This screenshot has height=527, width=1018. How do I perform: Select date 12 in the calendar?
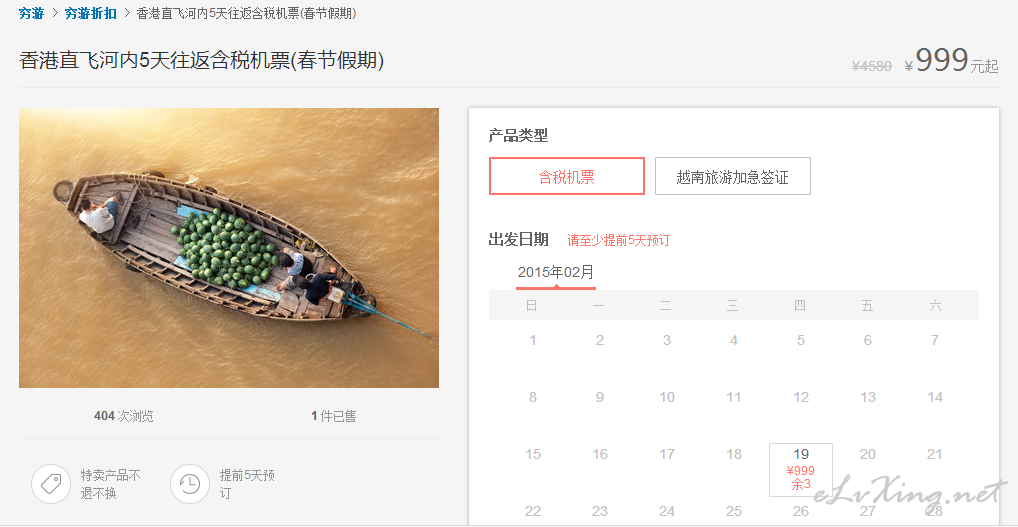point(801,397)
